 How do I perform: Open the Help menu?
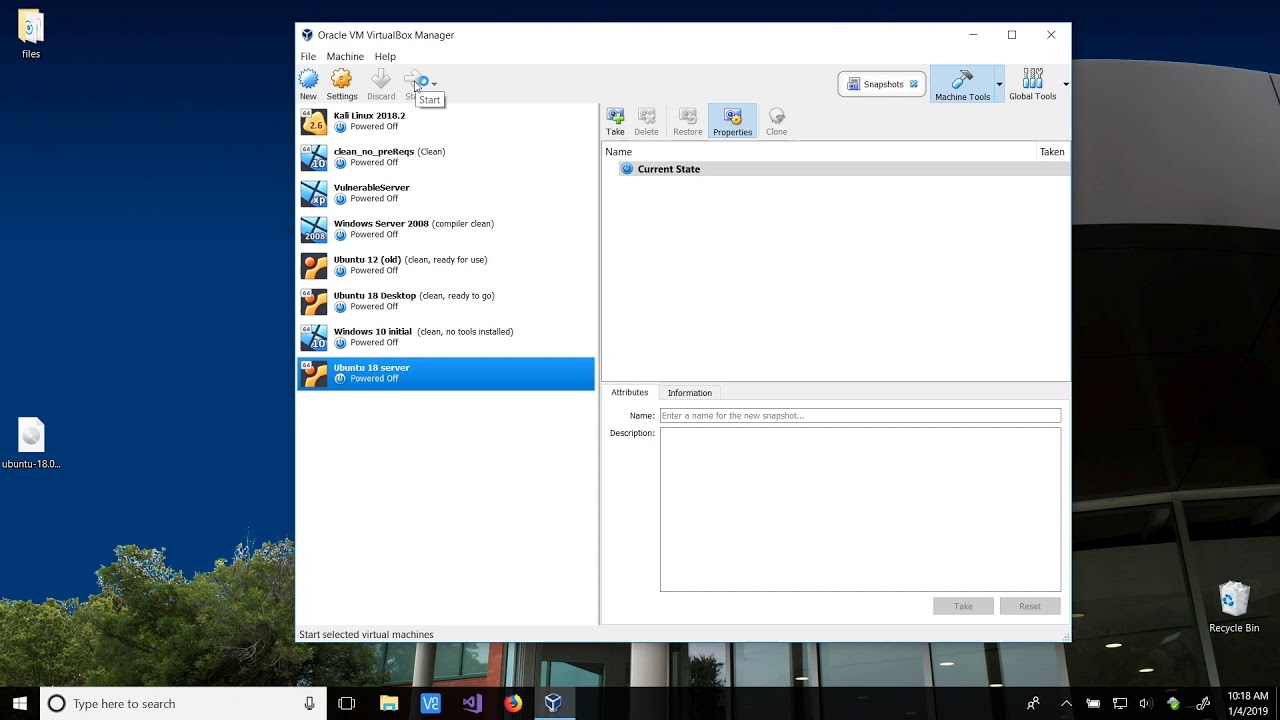(385, 57)
